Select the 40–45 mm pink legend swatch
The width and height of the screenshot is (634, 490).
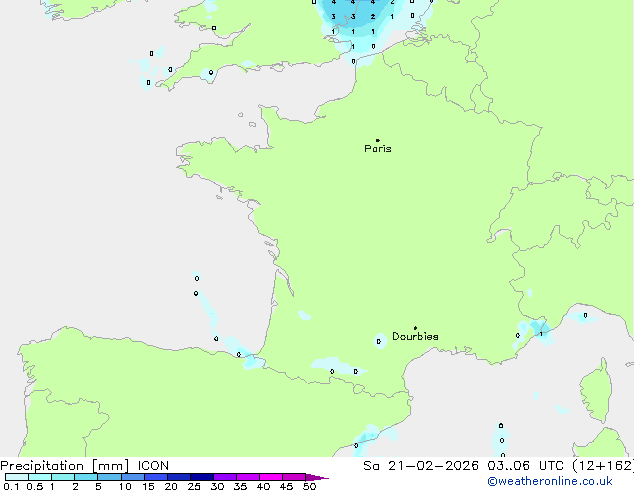coord(271,477)
